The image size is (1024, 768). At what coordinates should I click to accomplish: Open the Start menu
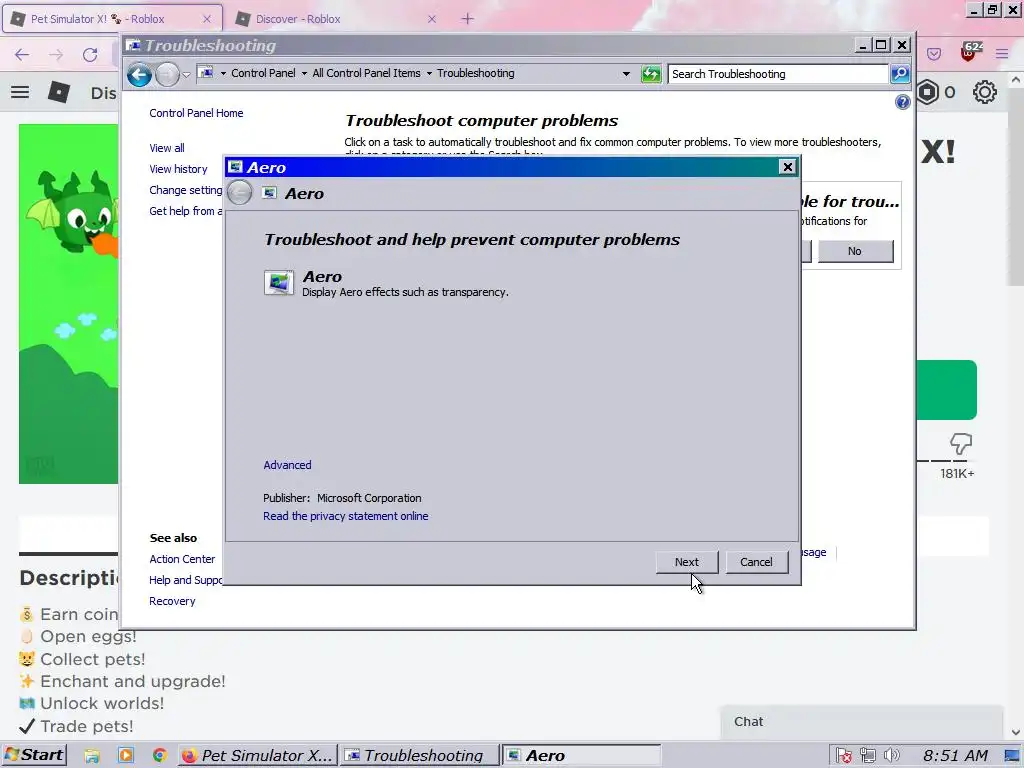point(34,755)
